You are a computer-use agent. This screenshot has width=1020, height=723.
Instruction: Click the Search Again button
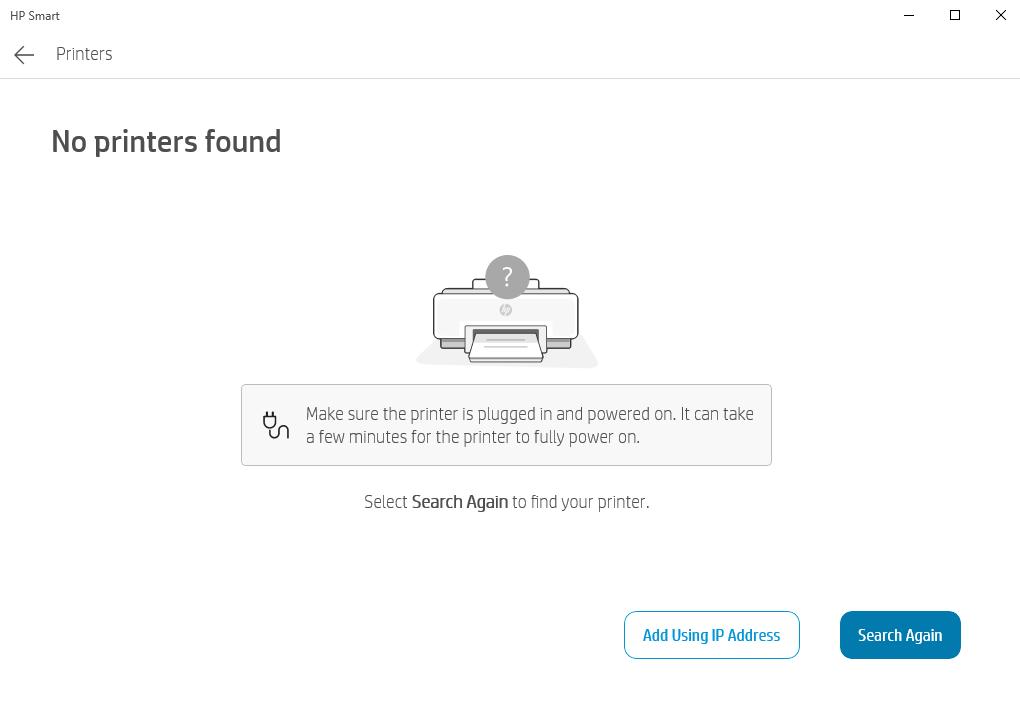tap(900, 634)
